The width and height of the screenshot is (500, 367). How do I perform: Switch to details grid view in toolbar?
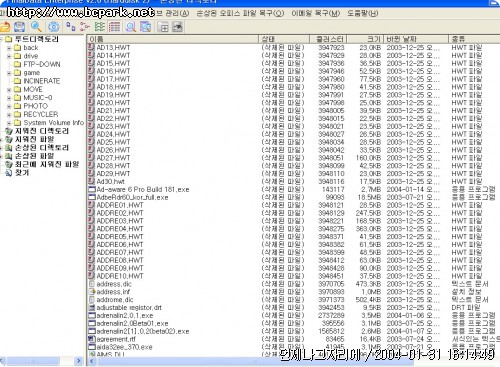(x=114, y=27)
